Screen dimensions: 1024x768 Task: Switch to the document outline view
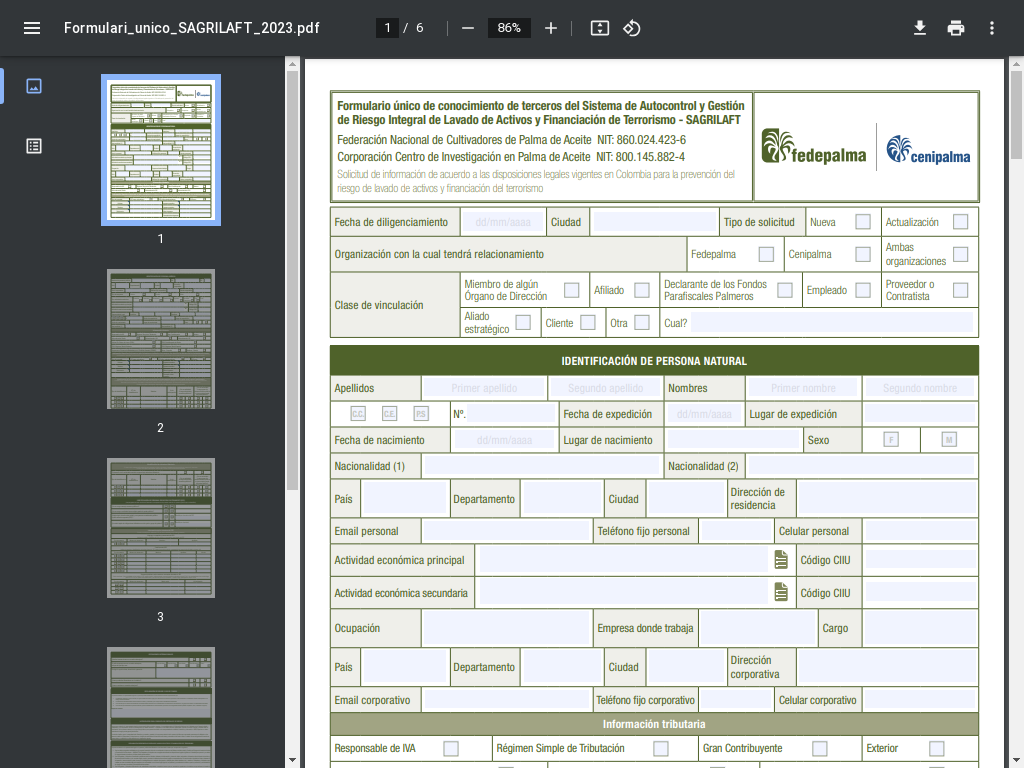pyautogui.click(x=34, y=146)
